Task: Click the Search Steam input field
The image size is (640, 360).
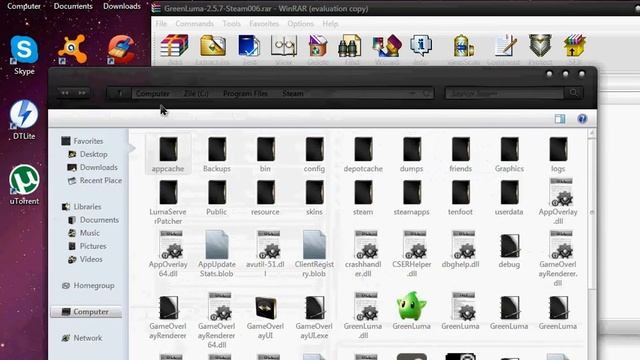Action: (x=504, y=93)
